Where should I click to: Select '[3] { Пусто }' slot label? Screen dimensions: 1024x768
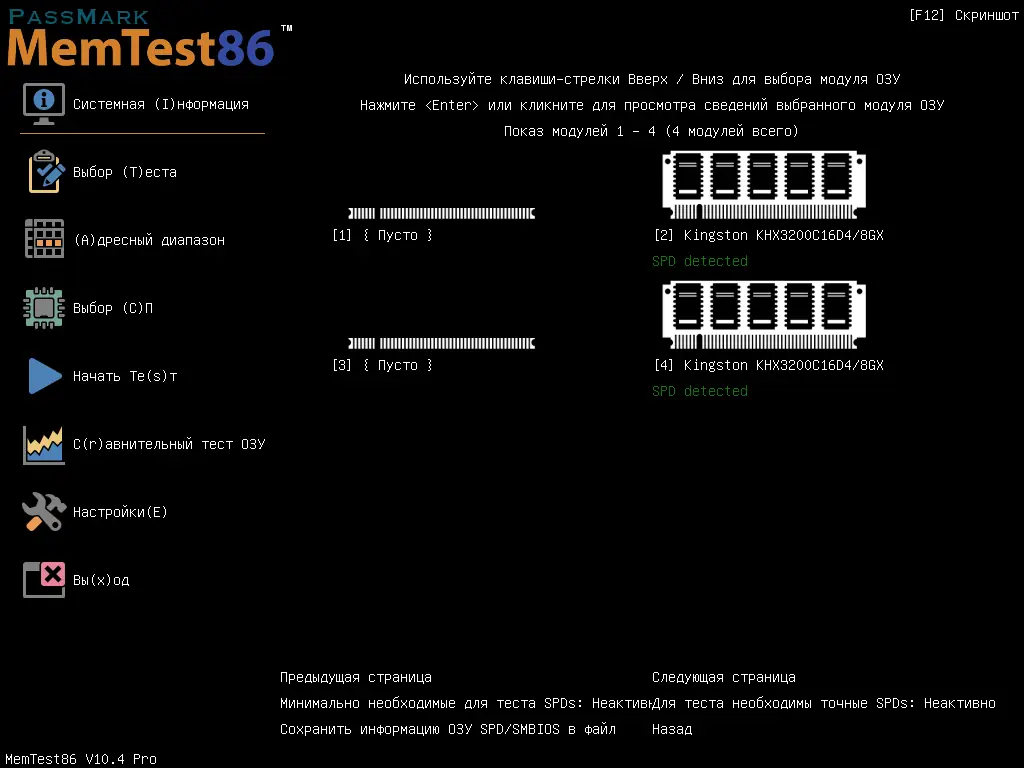382,365
